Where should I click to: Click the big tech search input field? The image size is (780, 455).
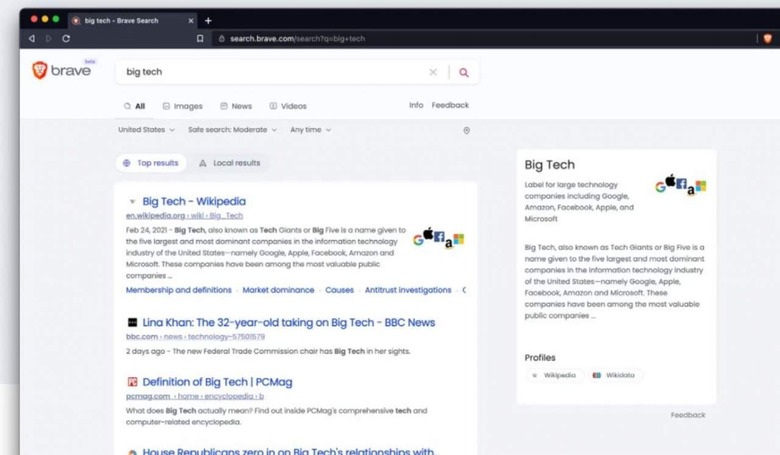[270, 72]
